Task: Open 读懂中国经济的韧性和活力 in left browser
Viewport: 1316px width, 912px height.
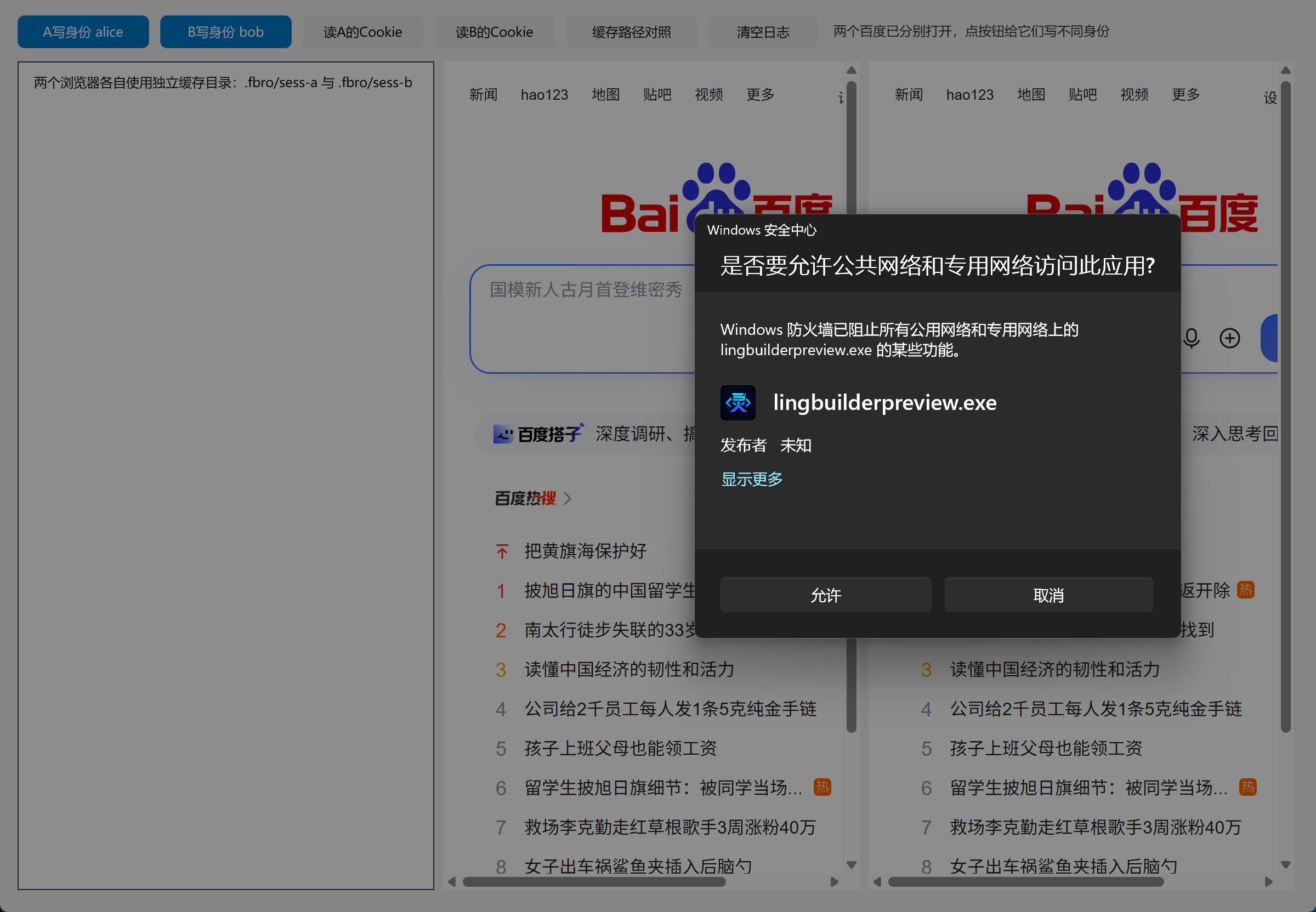Action: 629,669
